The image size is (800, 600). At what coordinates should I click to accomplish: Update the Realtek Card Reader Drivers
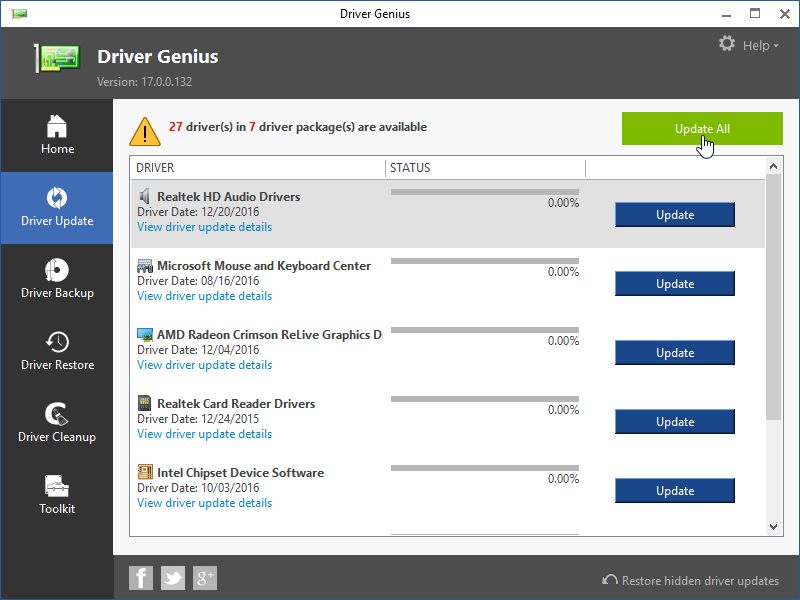point(674,422)
